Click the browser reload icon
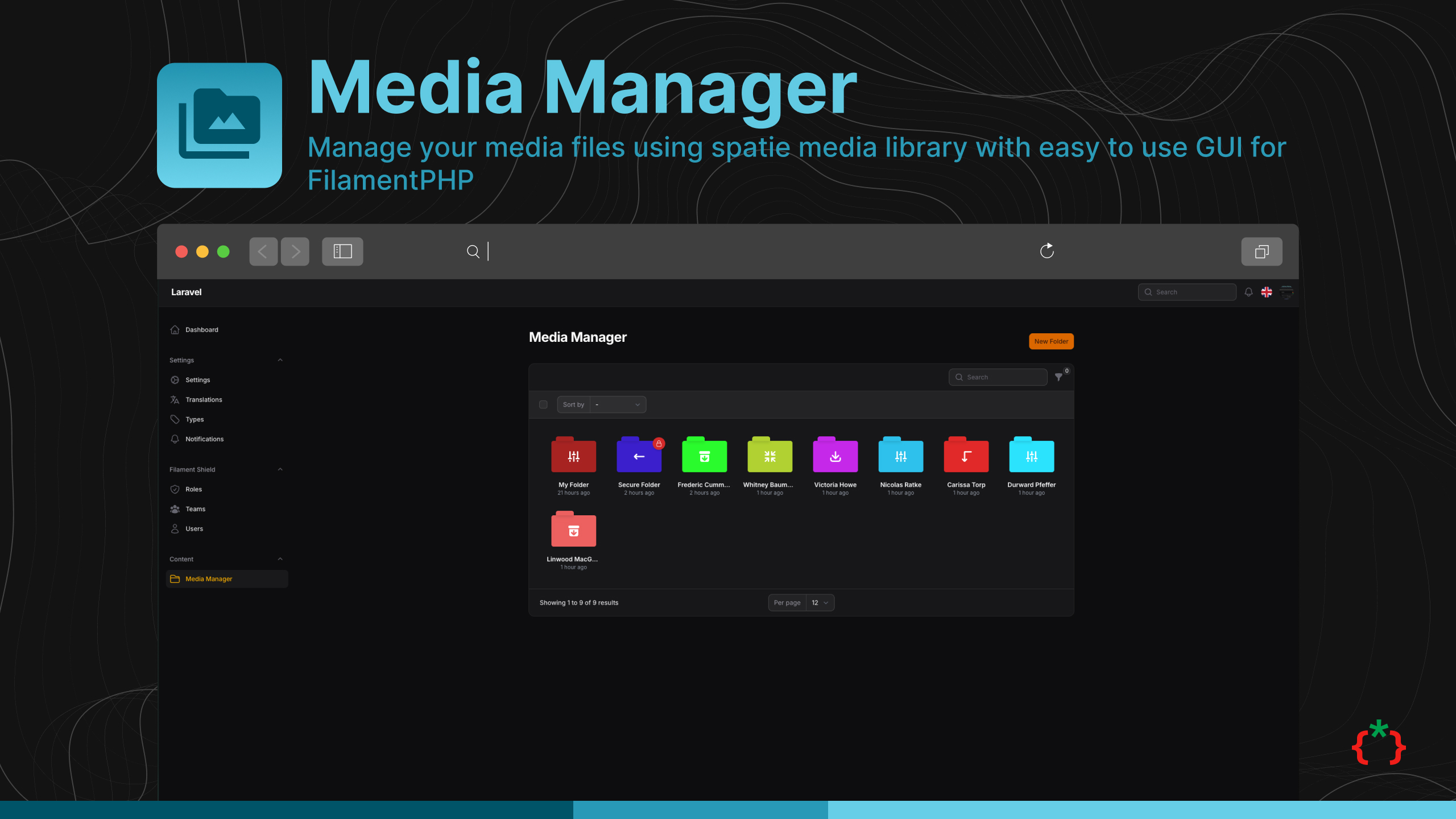 coord(1046,251)
